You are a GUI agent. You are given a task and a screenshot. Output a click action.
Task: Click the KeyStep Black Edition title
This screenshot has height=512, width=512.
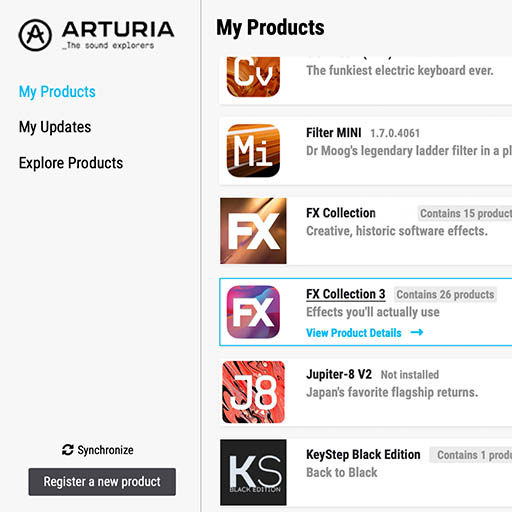pos(363,455)
